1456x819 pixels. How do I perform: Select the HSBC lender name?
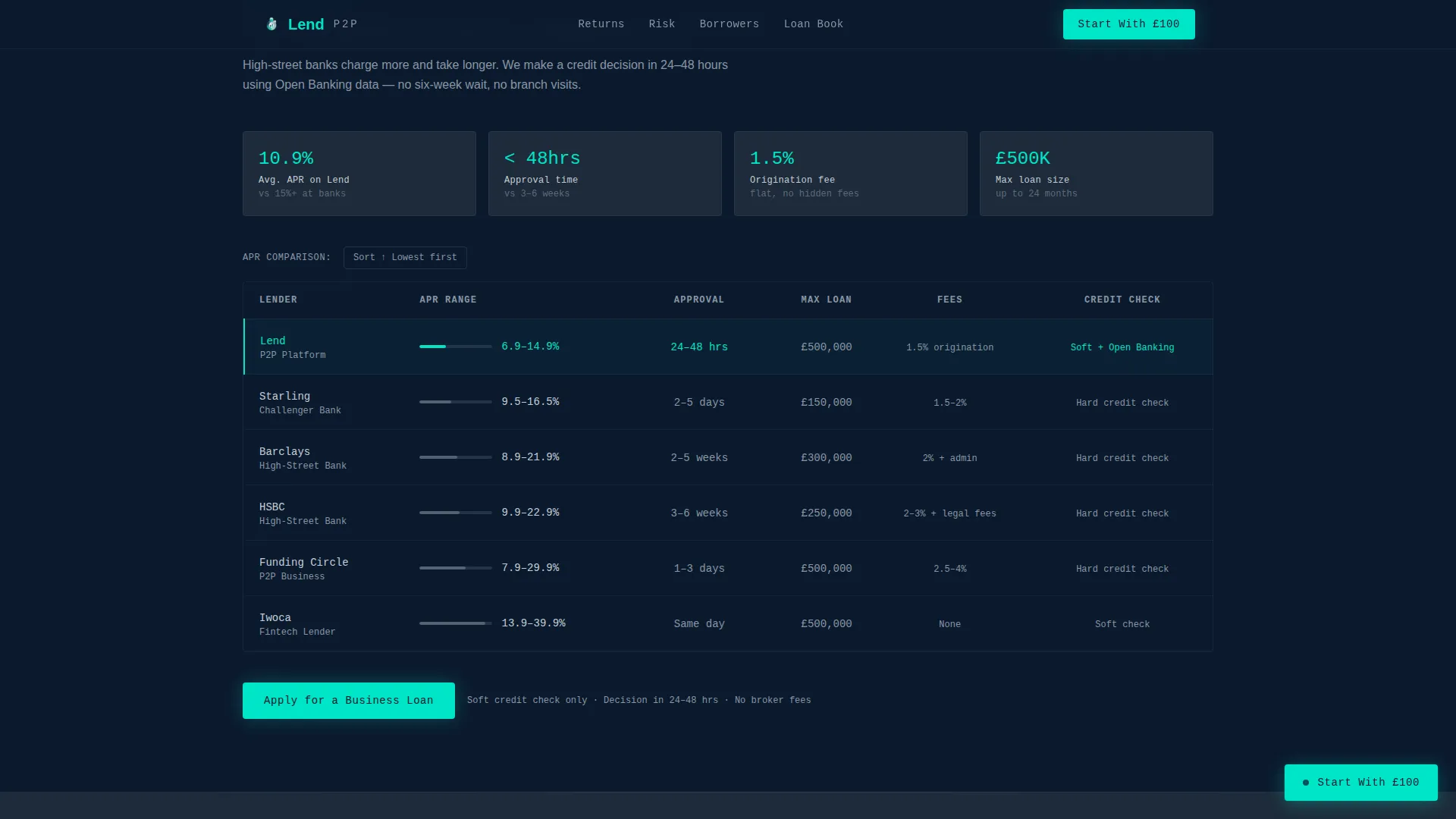(272, 507)
